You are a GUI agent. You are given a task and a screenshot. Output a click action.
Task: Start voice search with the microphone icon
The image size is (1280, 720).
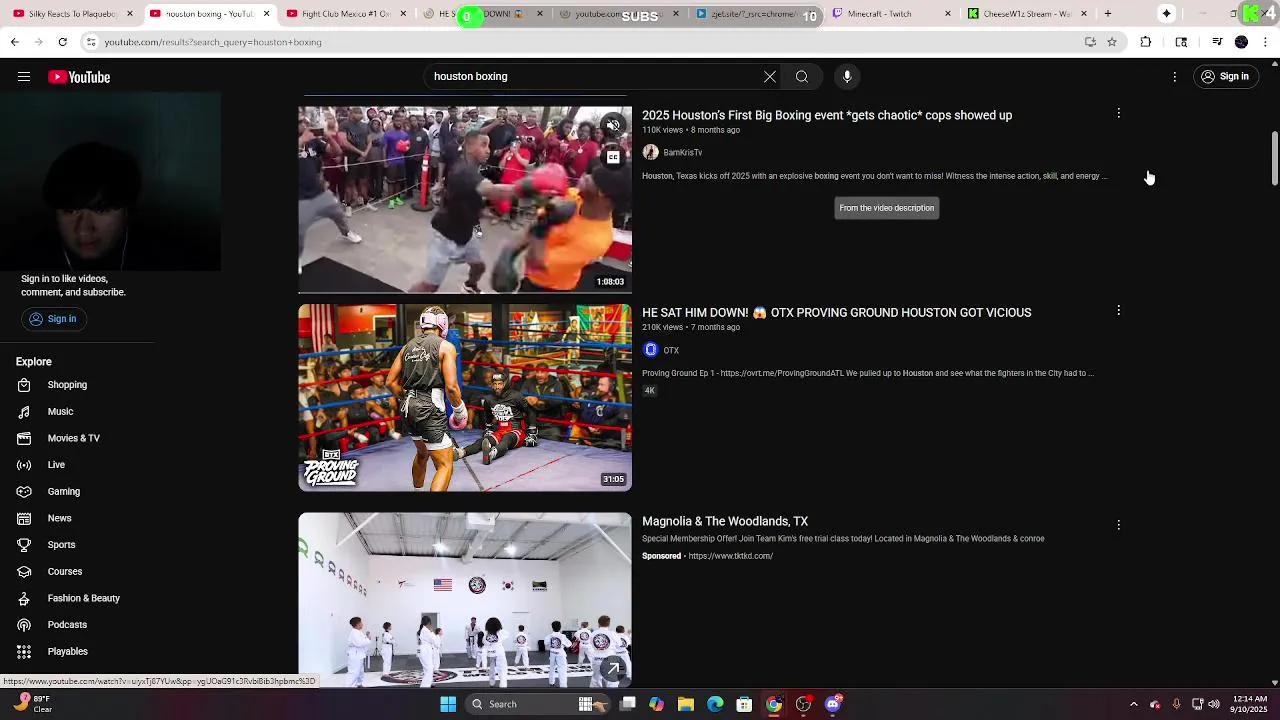coord(847,77)
